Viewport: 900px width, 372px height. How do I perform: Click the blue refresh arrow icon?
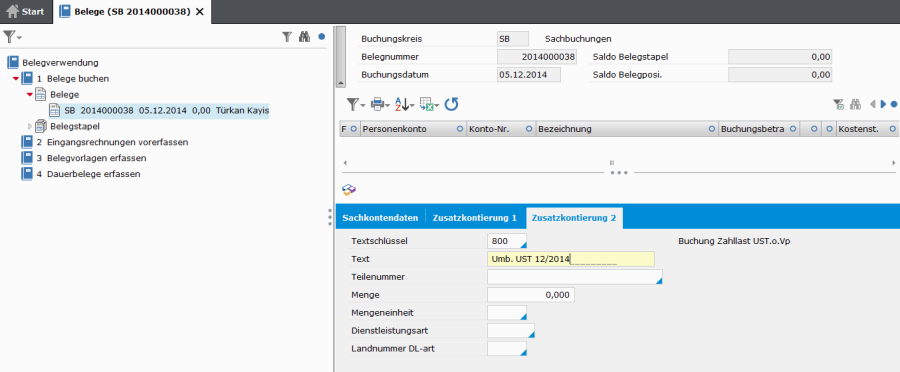pos(452,104)
